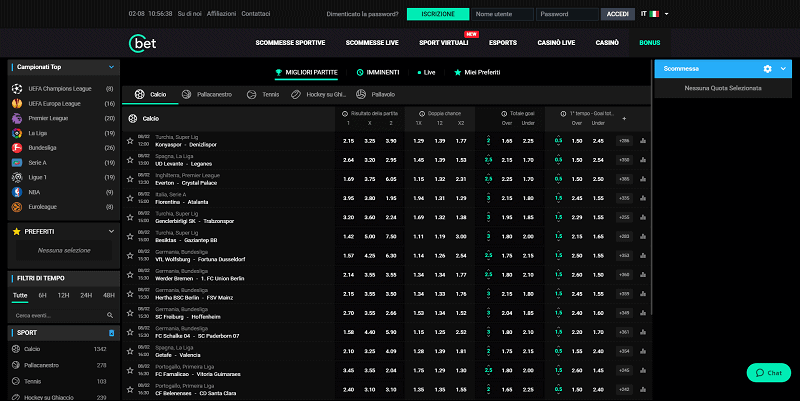The image size is (800, 401).
Task: Click the Live indicator filter
Action: coord(426,72)
